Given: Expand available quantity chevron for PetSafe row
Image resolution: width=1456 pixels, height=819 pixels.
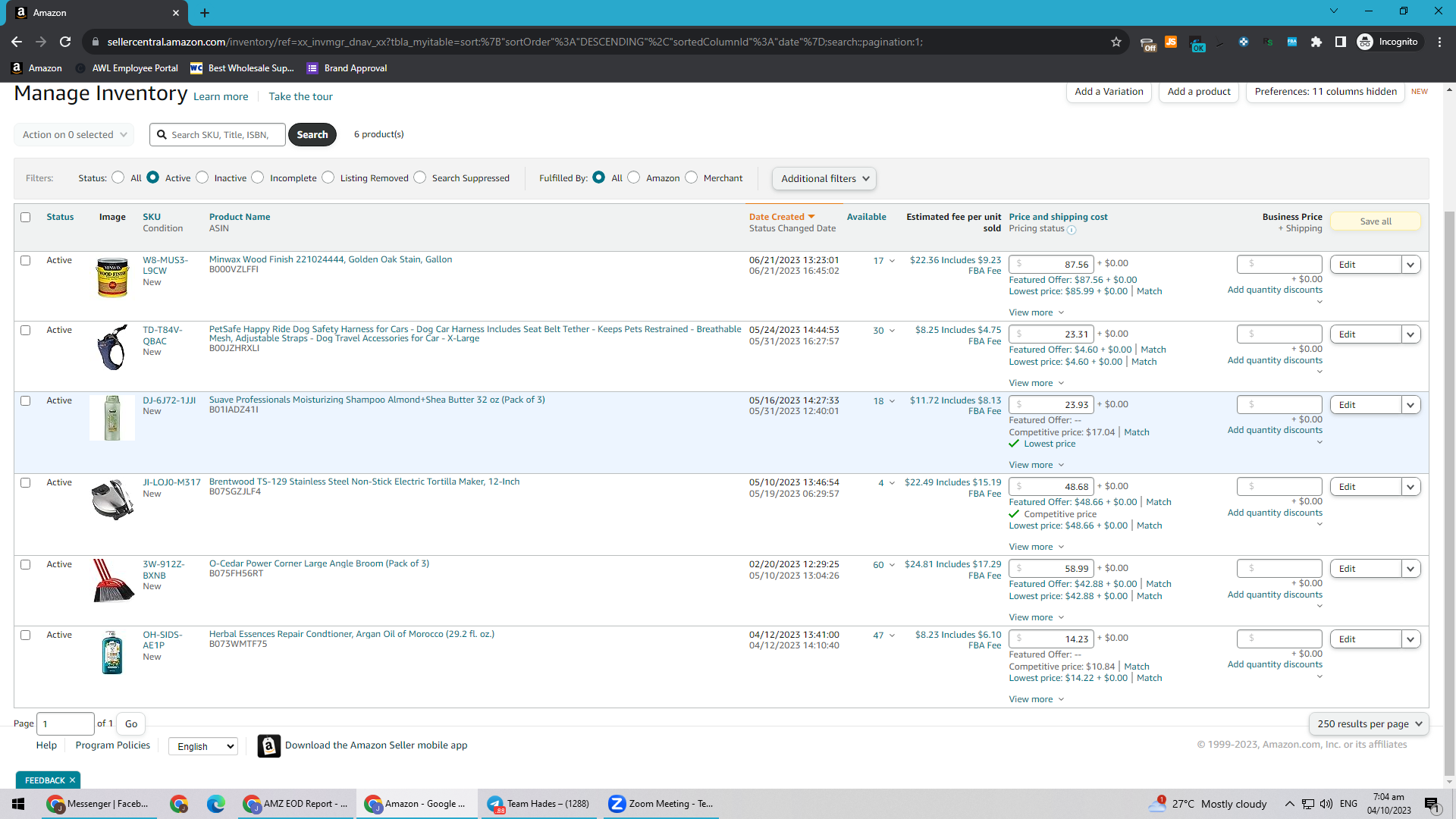Looking at the screenshot, I should coord(892,331).
